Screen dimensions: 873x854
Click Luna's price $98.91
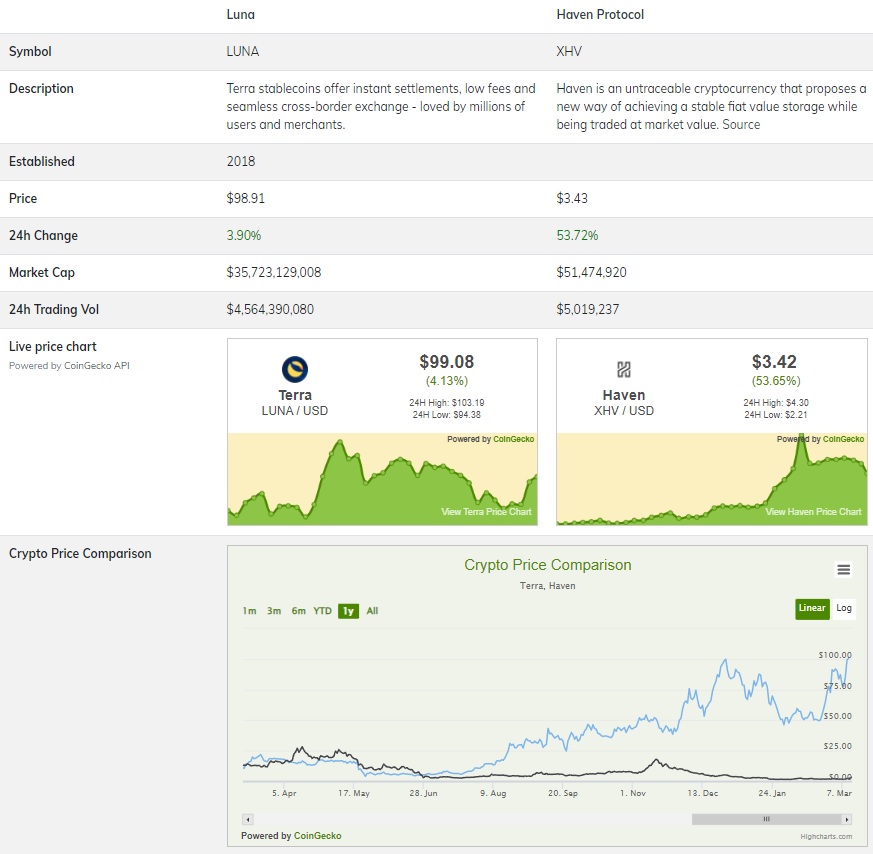[x=246, y=198]
